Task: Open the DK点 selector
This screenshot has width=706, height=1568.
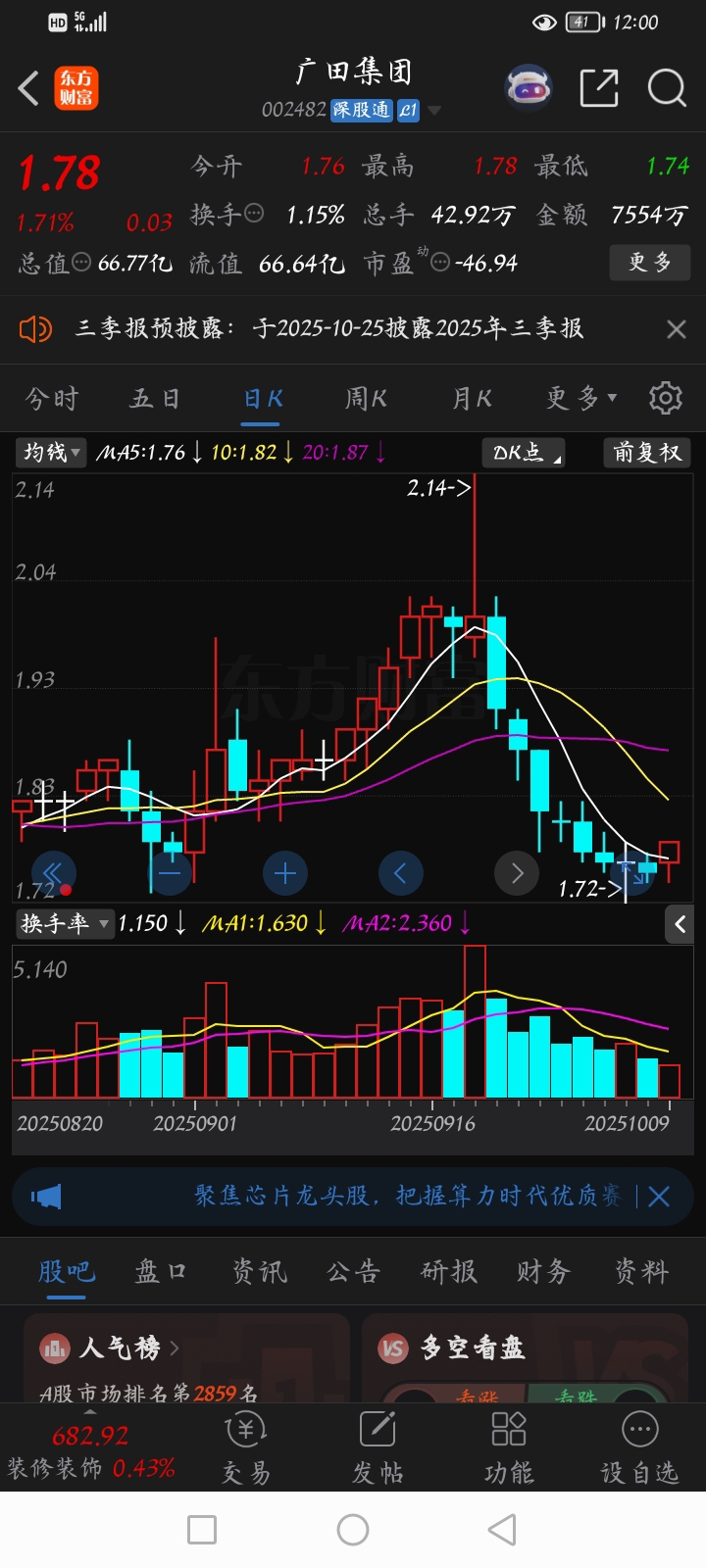Action: click(x=524, y=452)
